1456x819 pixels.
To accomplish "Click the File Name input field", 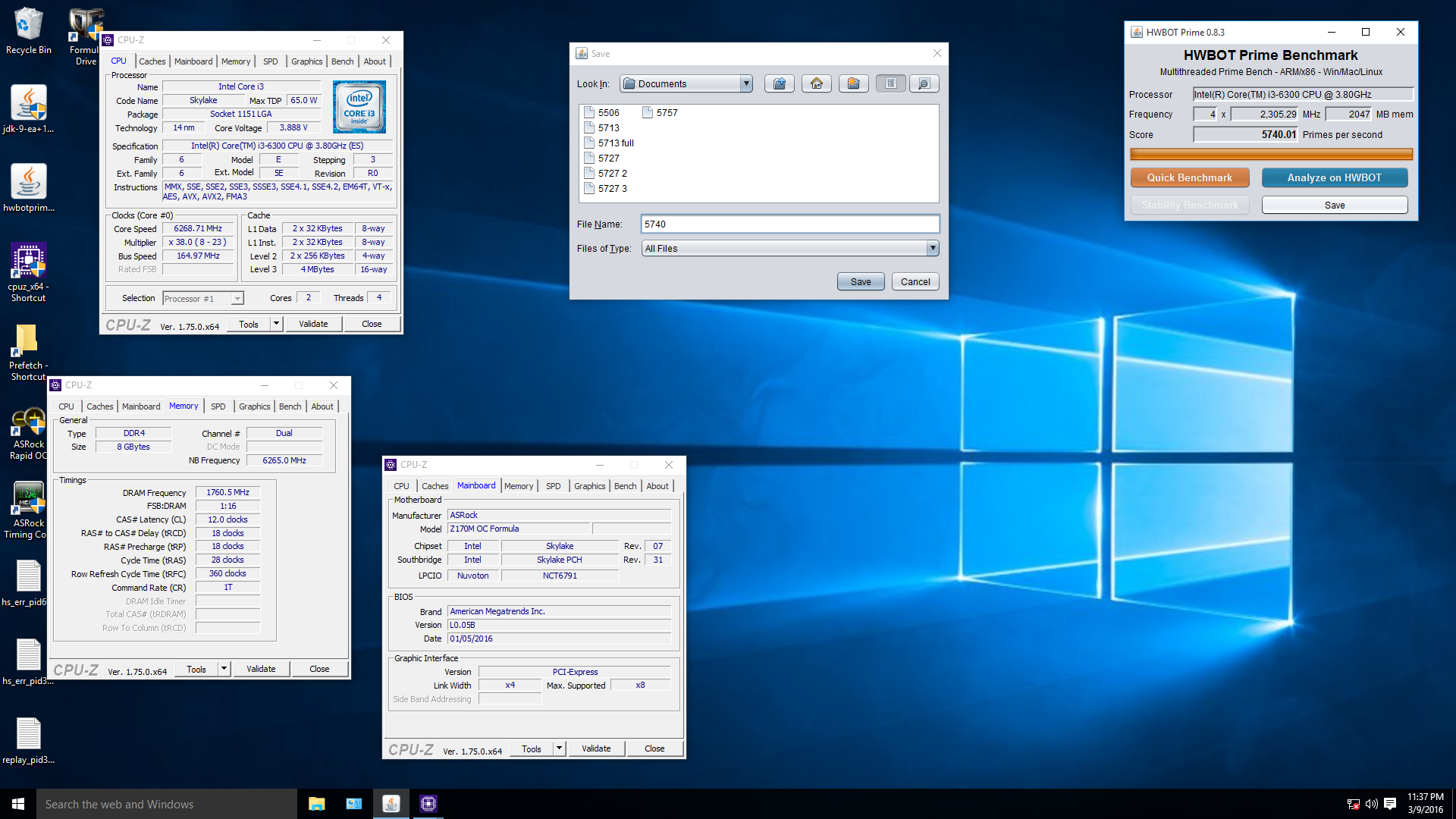I will [x=789, y=224].
